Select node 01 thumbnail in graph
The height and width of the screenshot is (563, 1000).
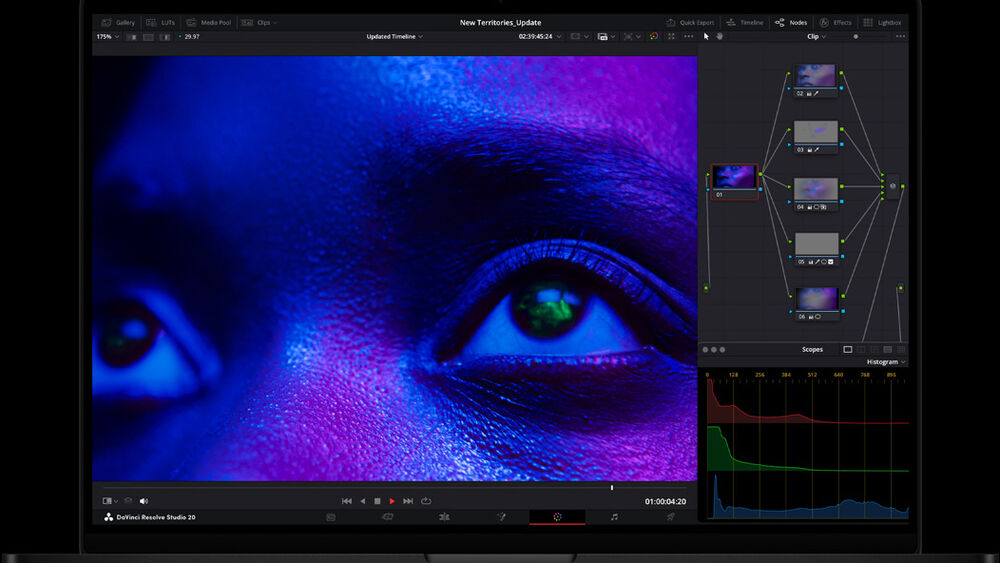pos(734,178)
